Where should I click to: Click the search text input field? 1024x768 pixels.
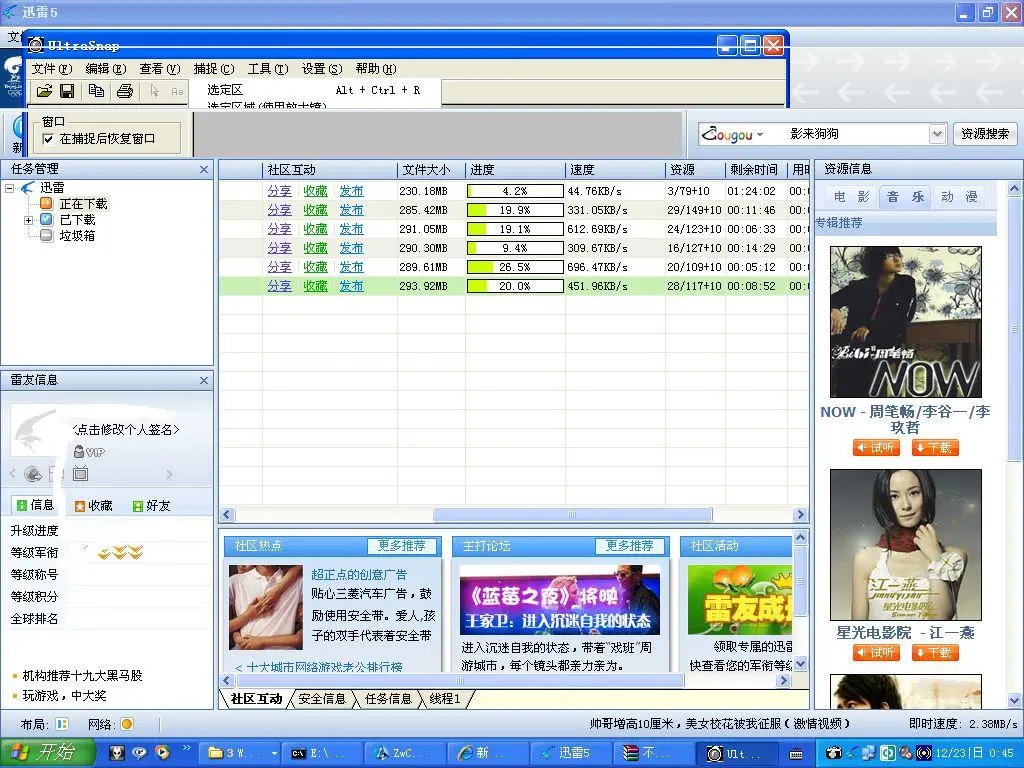click(849, 134)
